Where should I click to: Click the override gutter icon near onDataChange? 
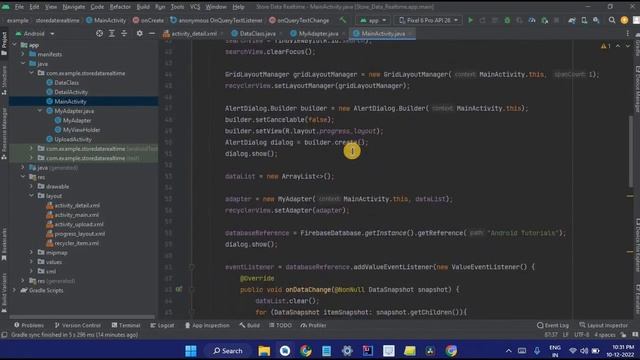pyautogui.click(x=179, y=289)
